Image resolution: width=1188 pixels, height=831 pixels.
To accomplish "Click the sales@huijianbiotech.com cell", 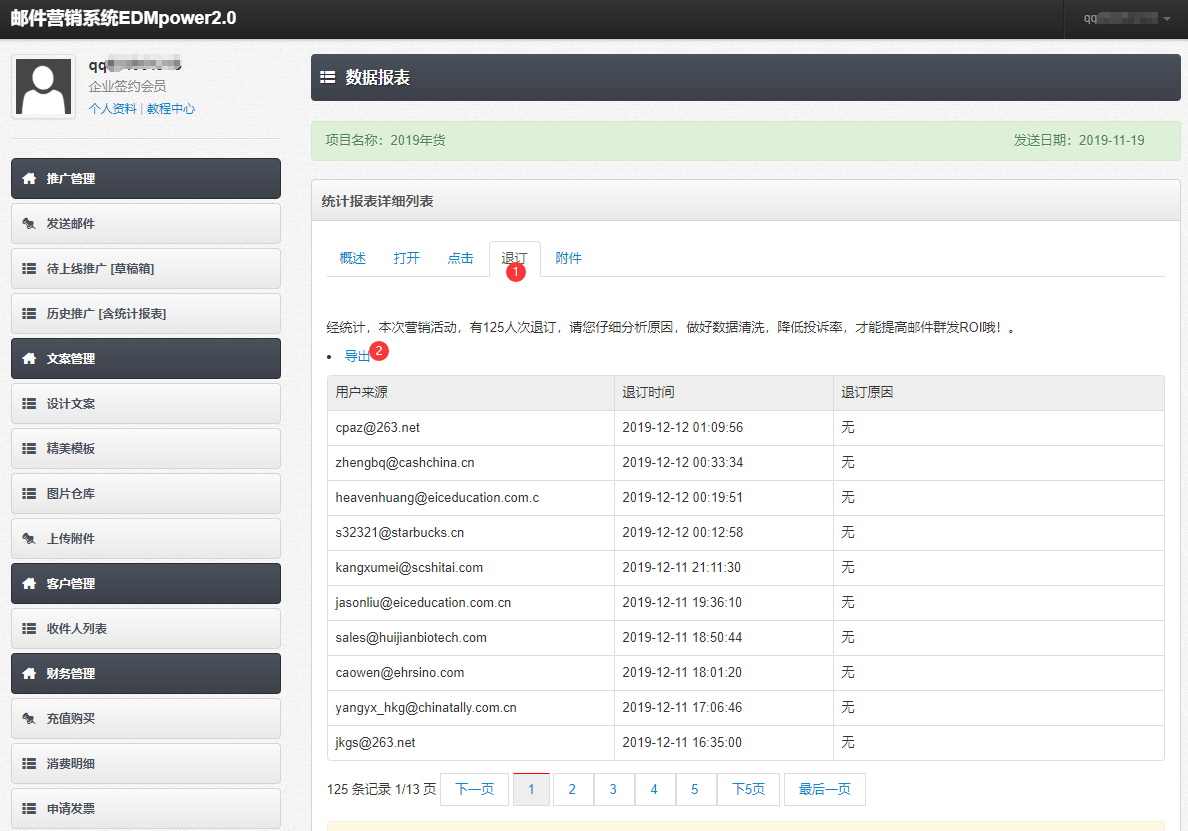I will point(471,638).
